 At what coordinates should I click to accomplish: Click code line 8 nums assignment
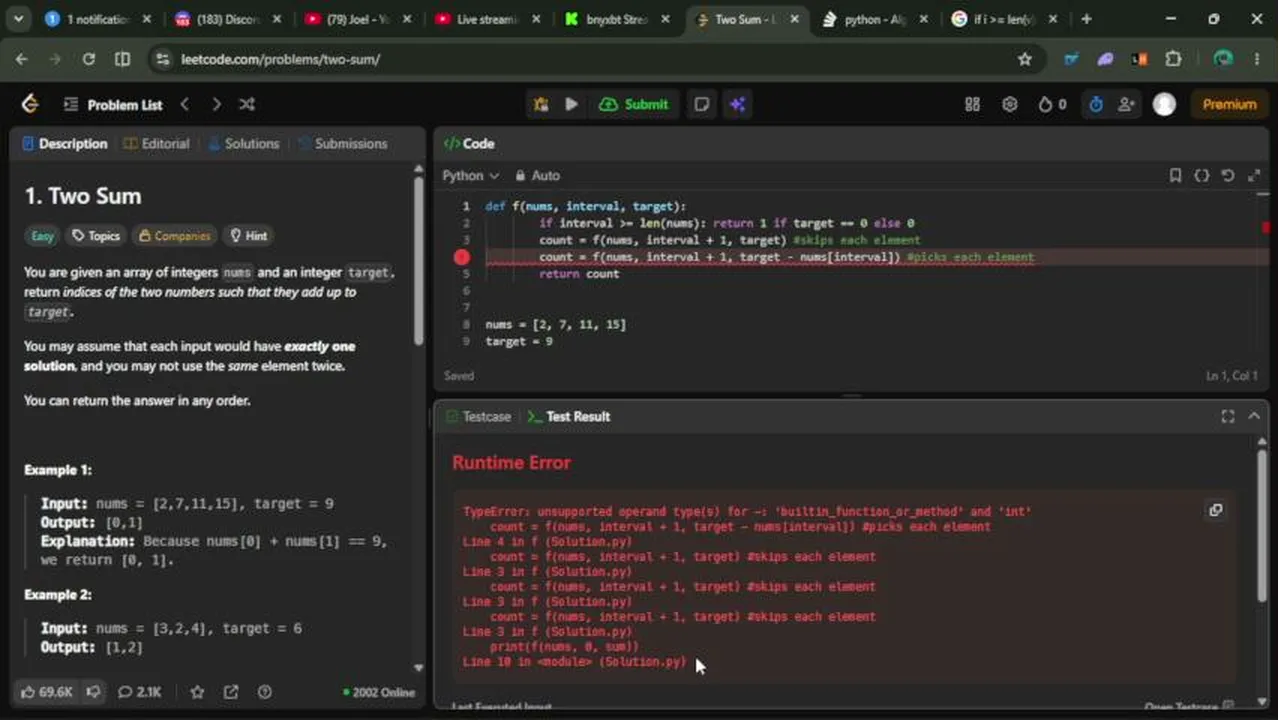tap(556, 324)
